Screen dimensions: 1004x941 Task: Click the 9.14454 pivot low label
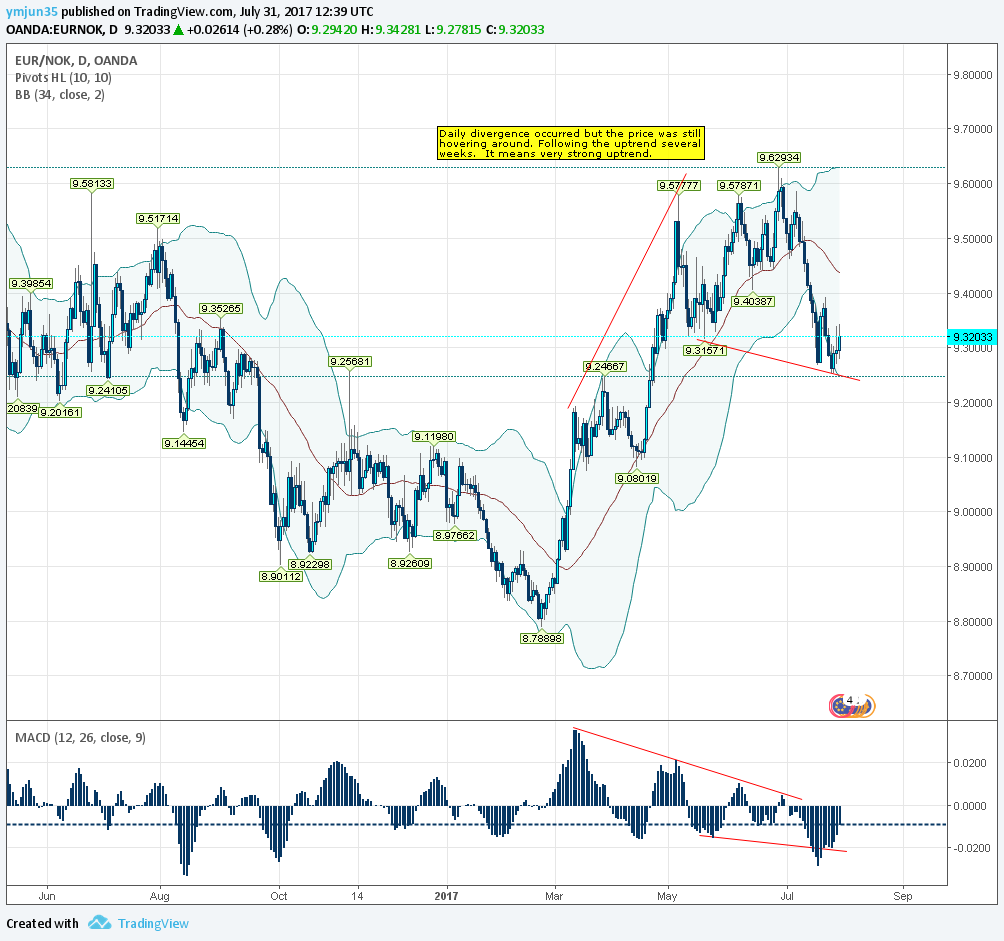click(184, 444)
